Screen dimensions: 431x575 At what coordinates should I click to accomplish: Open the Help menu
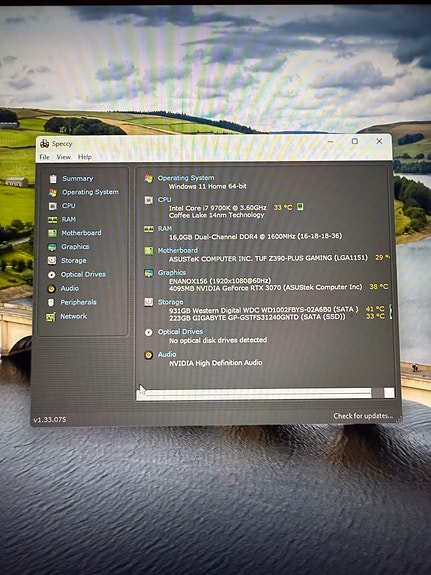pyautogui.click(x=85, y=157)
